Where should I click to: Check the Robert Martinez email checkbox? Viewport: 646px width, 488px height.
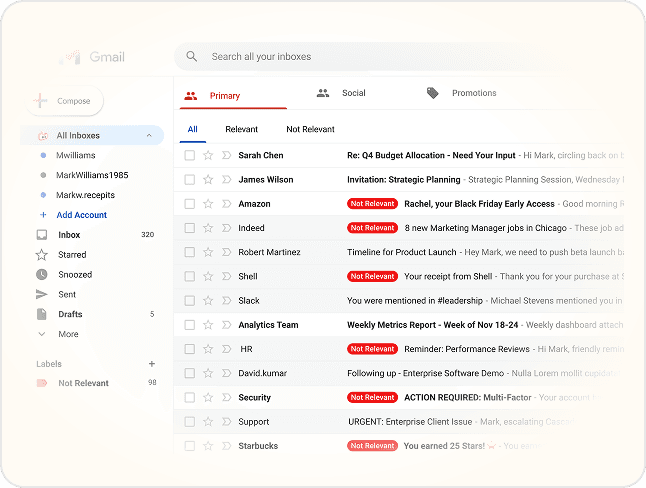[190, 252]
